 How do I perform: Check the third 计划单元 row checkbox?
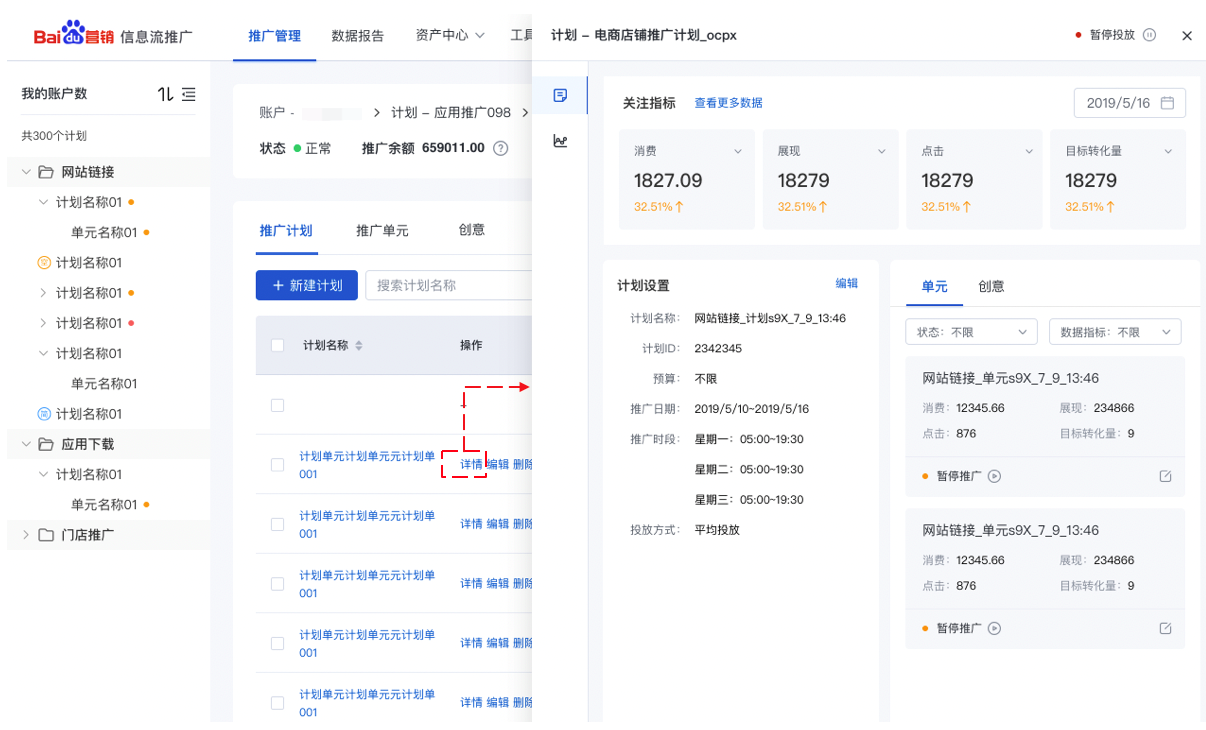pos(277,584)
